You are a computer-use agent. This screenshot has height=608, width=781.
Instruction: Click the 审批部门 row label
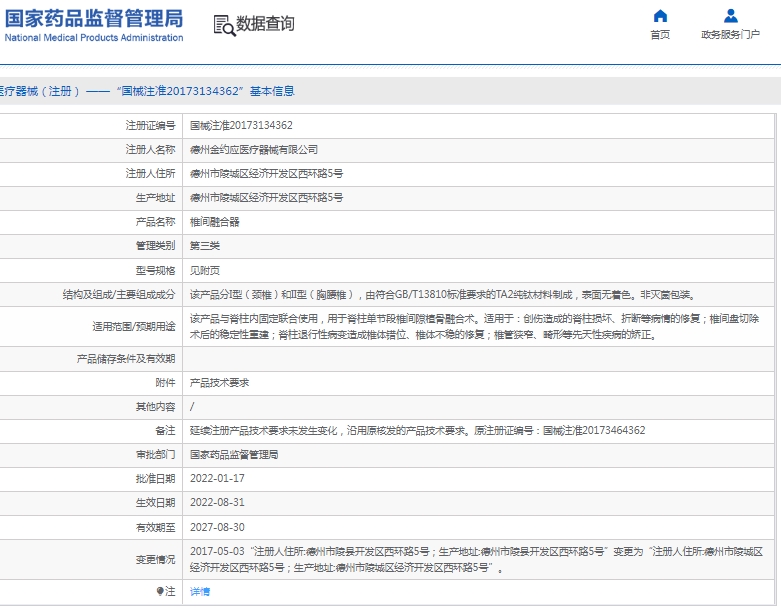(x=155, y=454)
